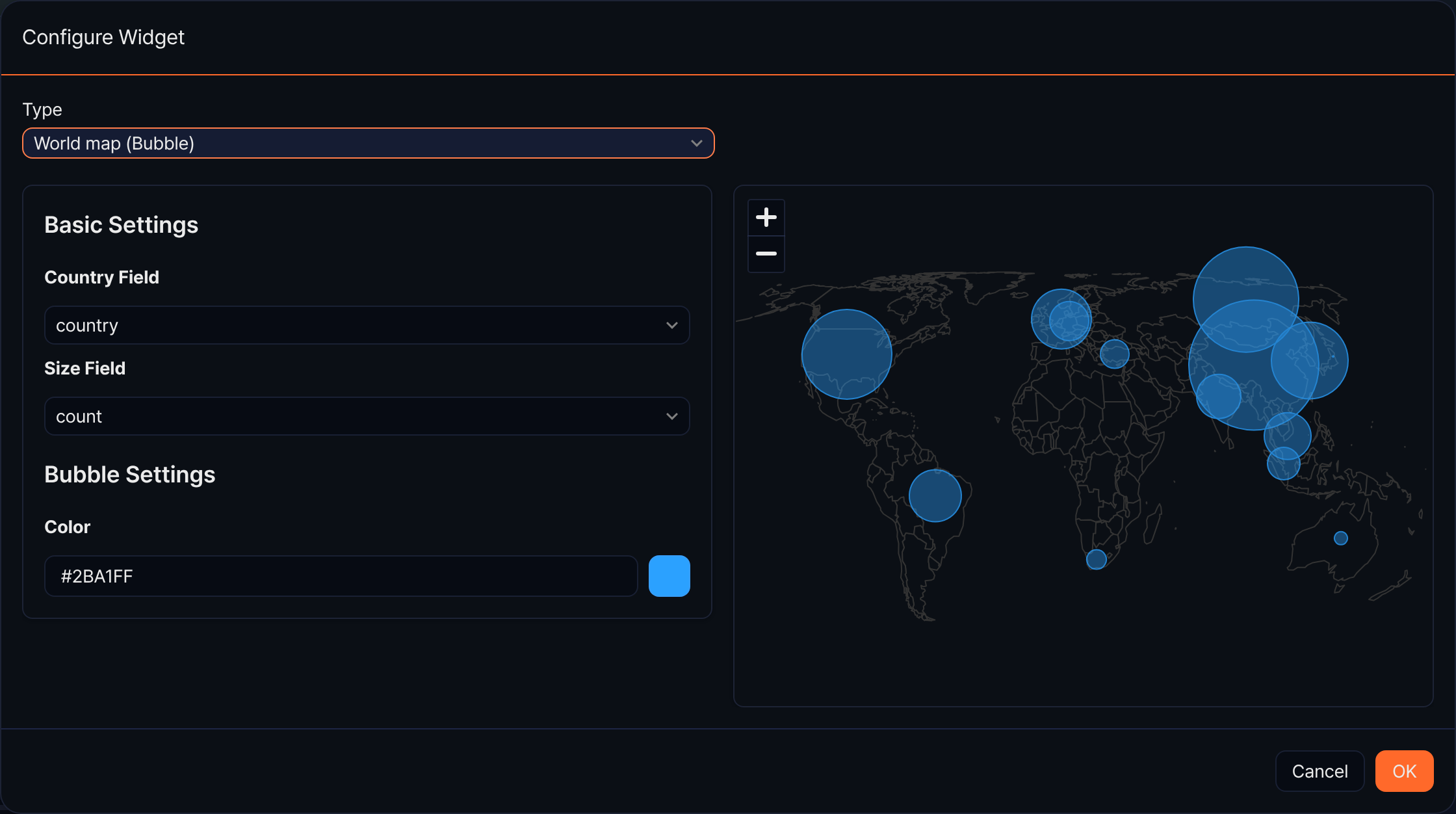Click the blue bubble color swatch
1456x814 pixels.
[x=669, y=576]
